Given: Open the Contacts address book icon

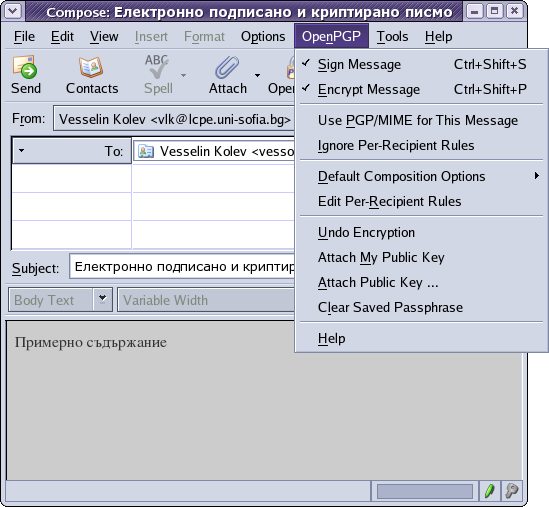Looking at the screenshot, I should tap(91, 67).
